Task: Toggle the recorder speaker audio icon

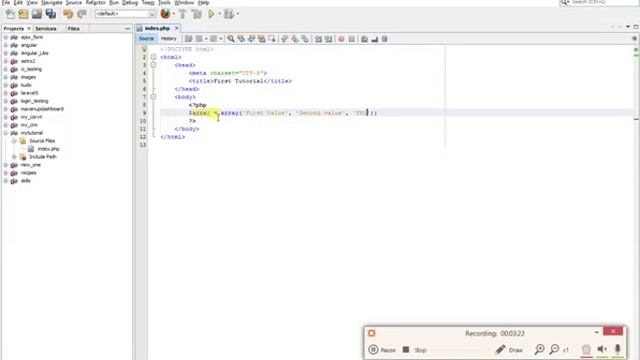Action: point(602,349)
